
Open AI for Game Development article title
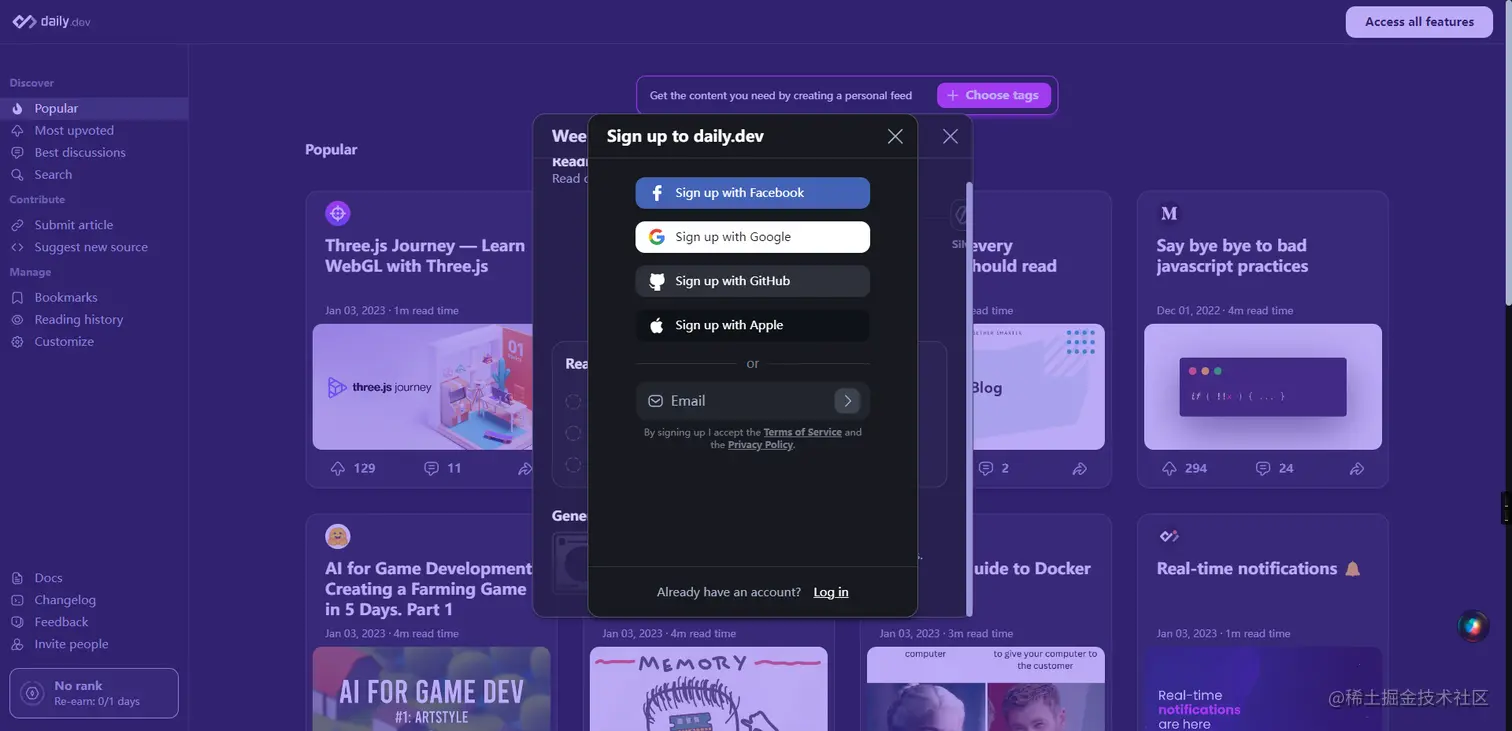[429, 589]
